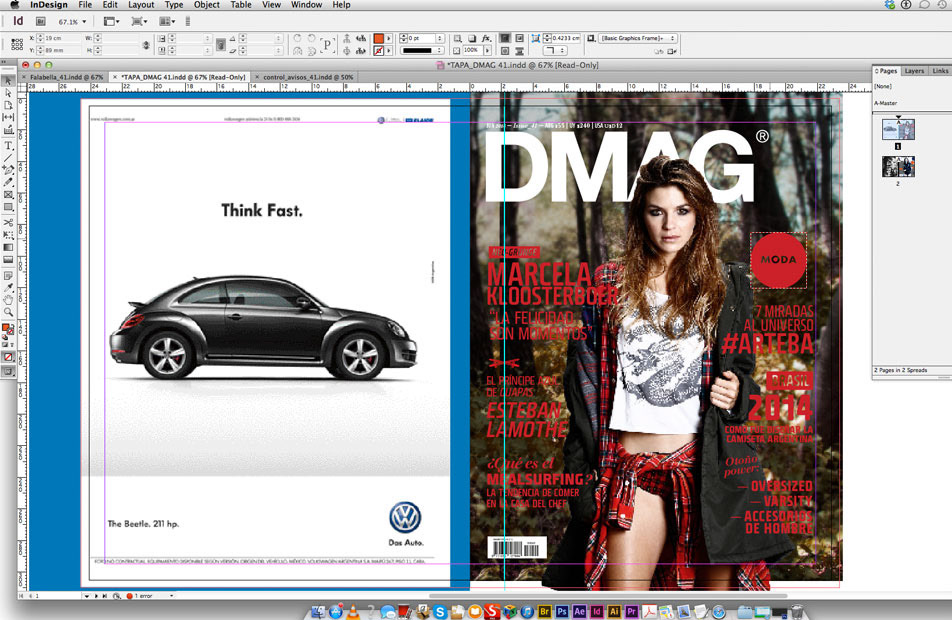Select the Type tool

pos(9,145)
